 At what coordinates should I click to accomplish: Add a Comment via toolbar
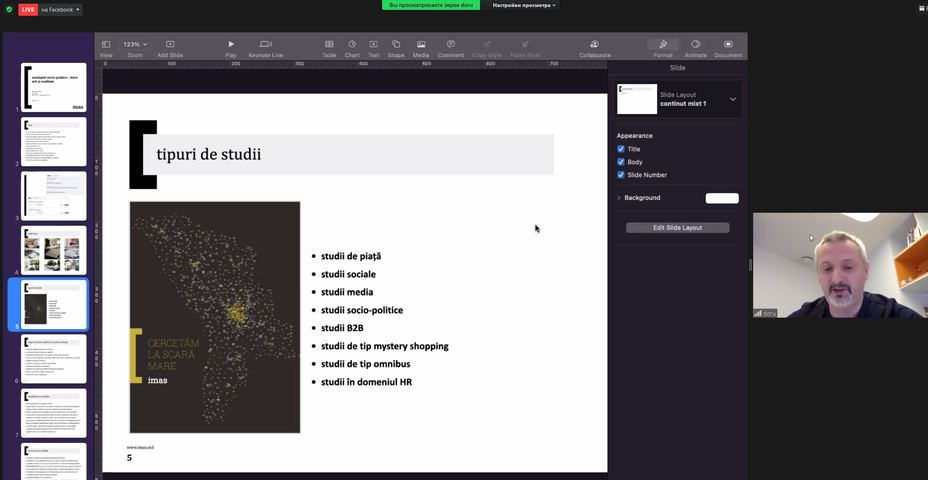(451, 44)
